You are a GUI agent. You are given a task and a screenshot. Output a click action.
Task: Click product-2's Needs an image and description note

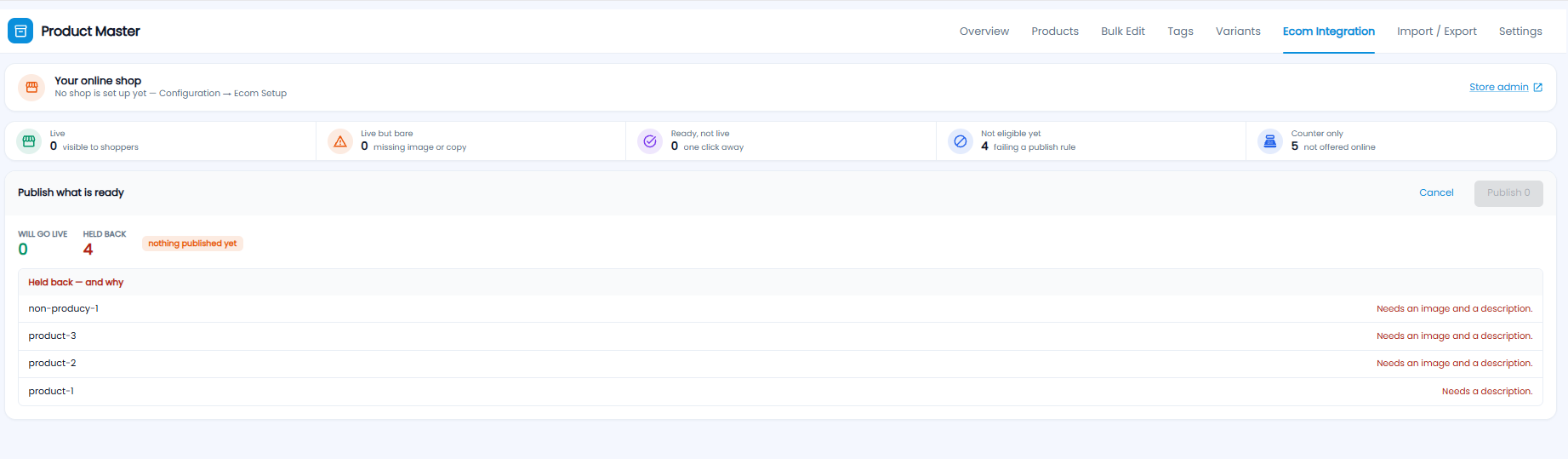pyautogui.click(x=1455, y=364)
